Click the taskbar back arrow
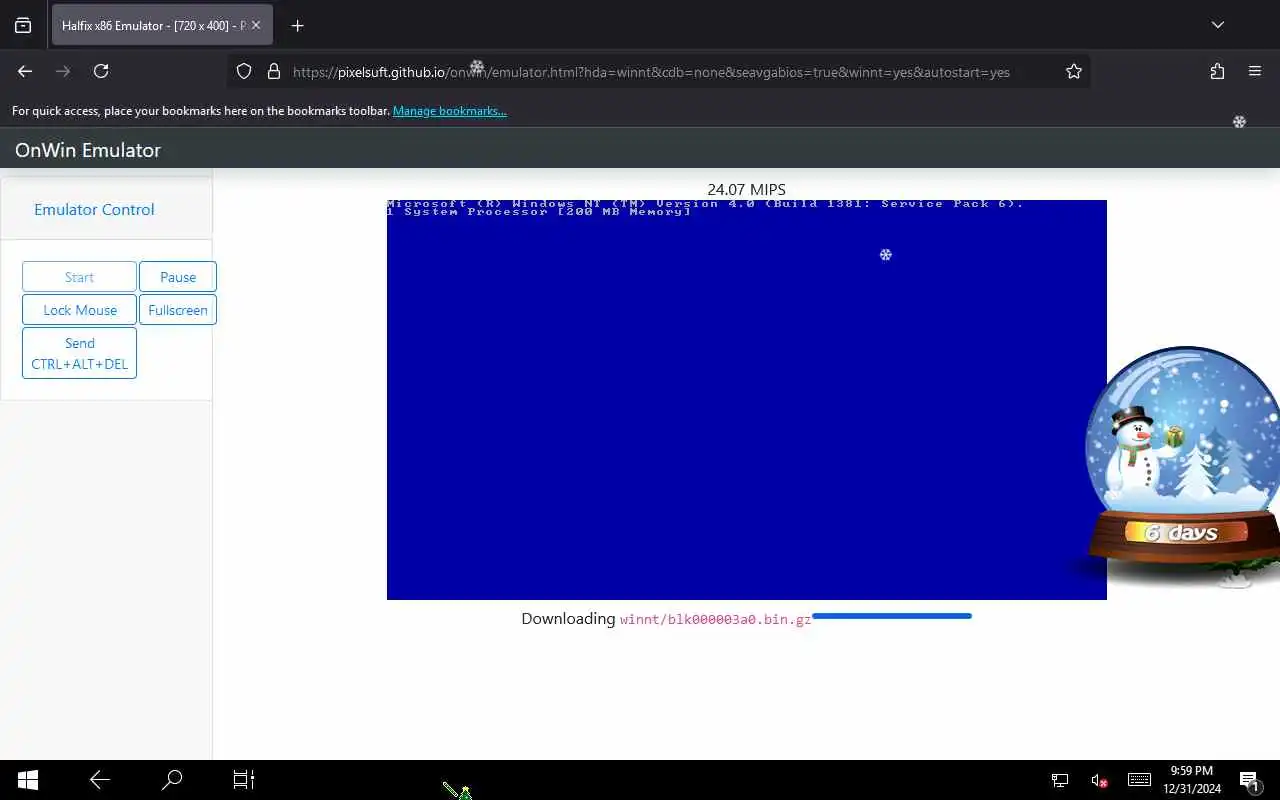This screenshot has height=800, width=1280. coord(100,780)
